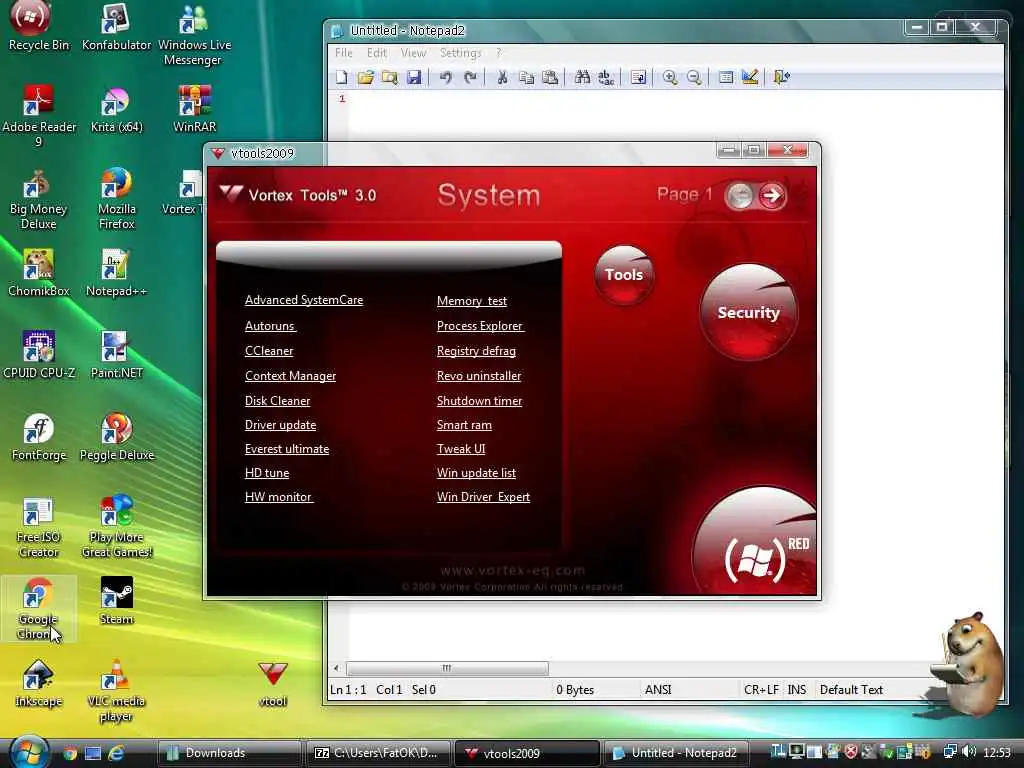Click the Win Driver Expert link
The image size is (1024, 768).
[x=484, y=497]
